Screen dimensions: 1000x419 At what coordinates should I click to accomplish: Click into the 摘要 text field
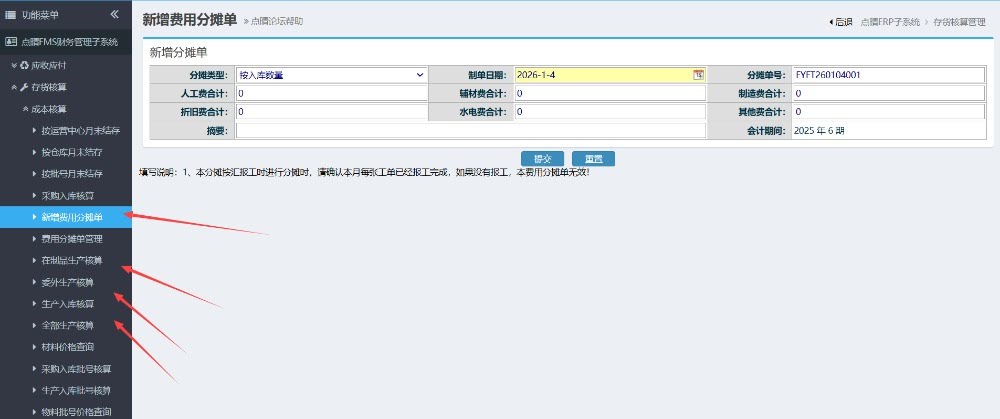point(470,131)
